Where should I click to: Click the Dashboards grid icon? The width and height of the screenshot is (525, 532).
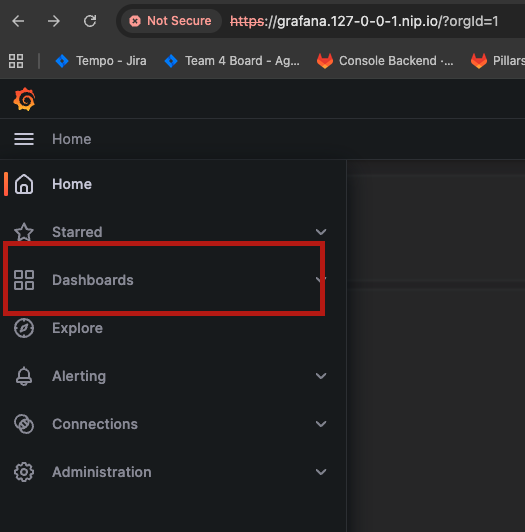pyautogui.click(x=24, y=280)
